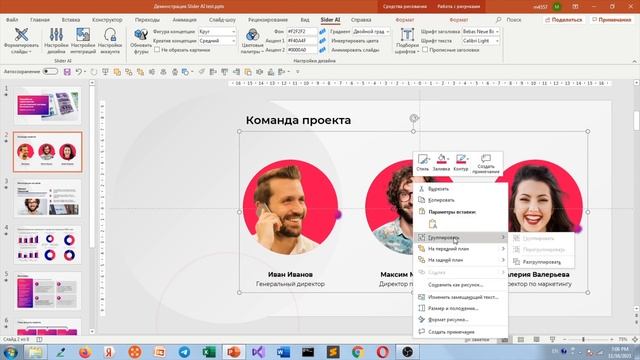Choose Формат рисунка in context menu

[x=461, y=320]
